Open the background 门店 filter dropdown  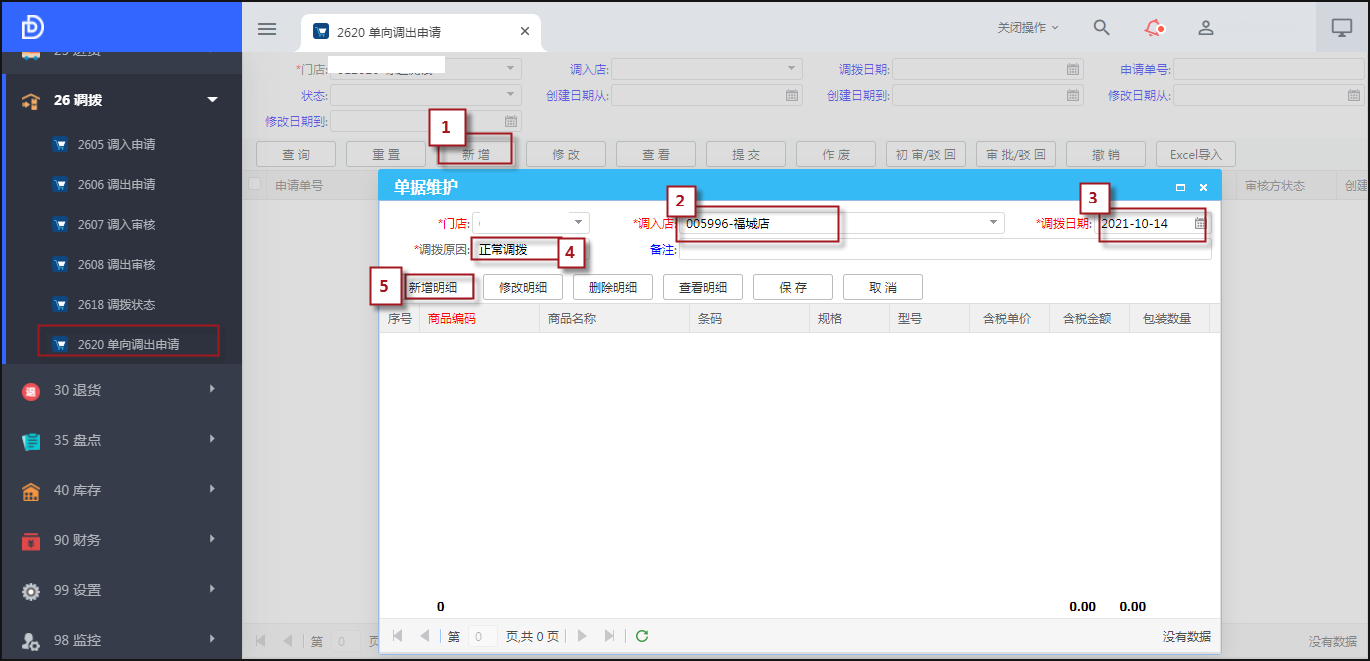pyautogui.click(x=511, y=69)
